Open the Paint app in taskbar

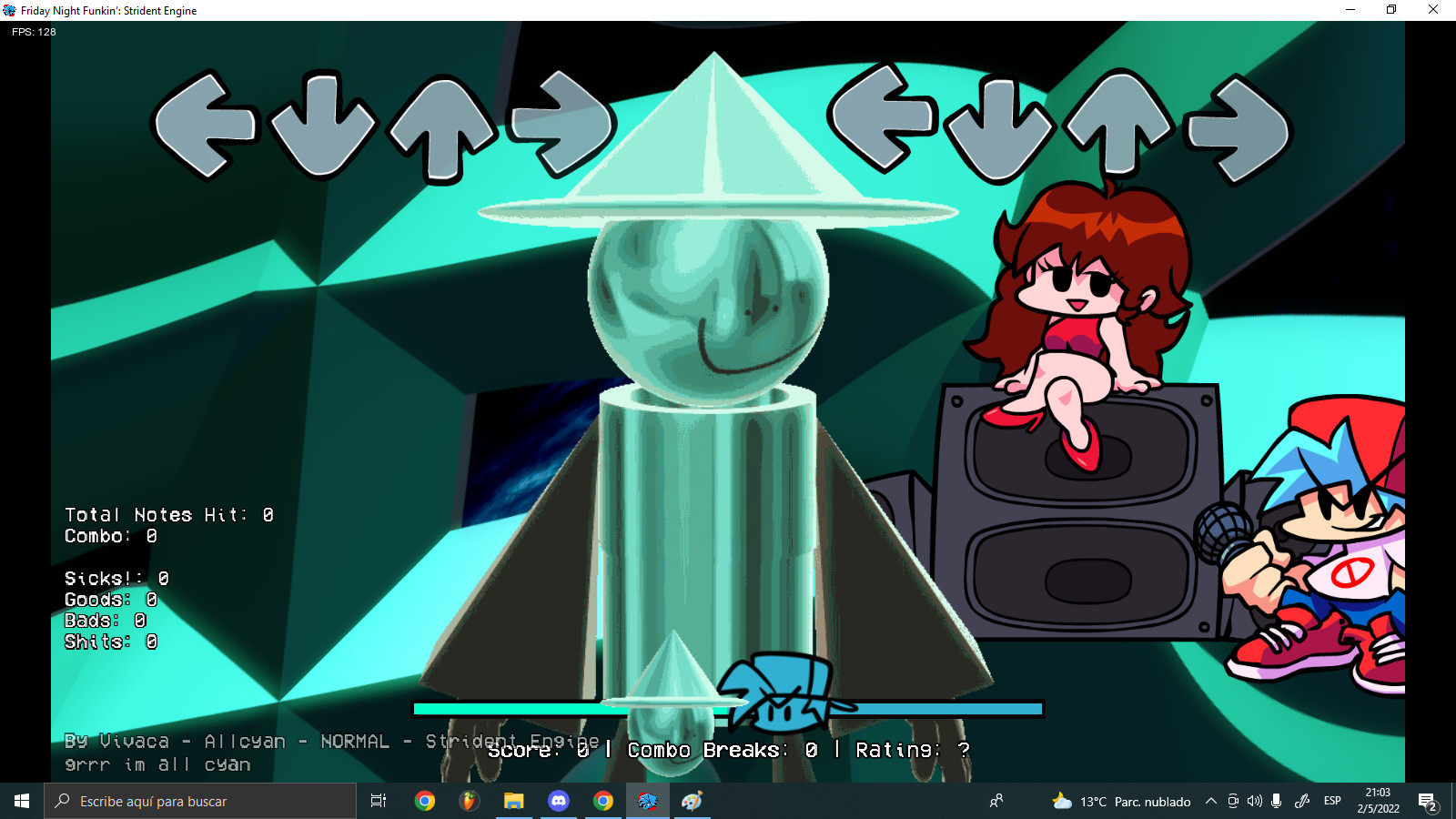click(x=692, y=801)
